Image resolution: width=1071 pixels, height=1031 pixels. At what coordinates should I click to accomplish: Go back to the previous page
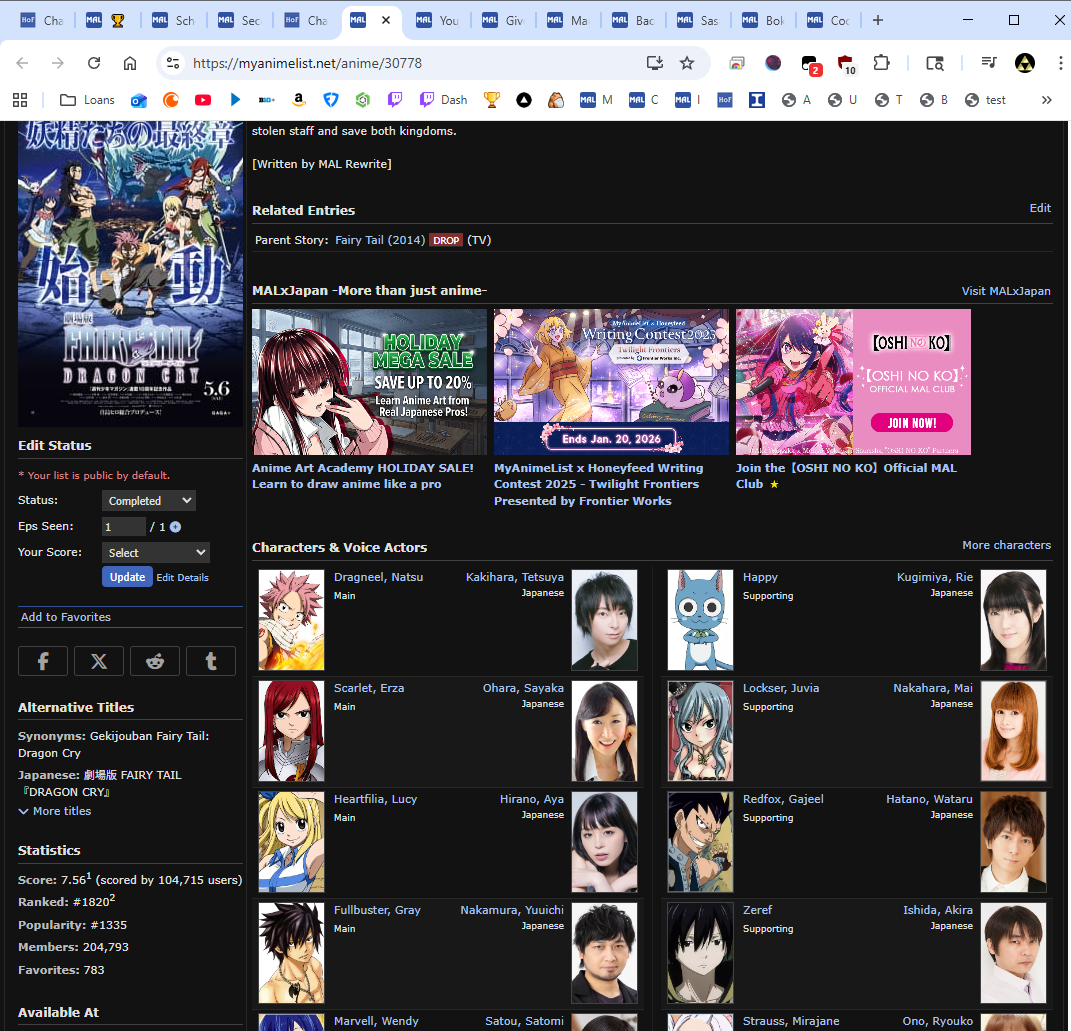[22, 64]
